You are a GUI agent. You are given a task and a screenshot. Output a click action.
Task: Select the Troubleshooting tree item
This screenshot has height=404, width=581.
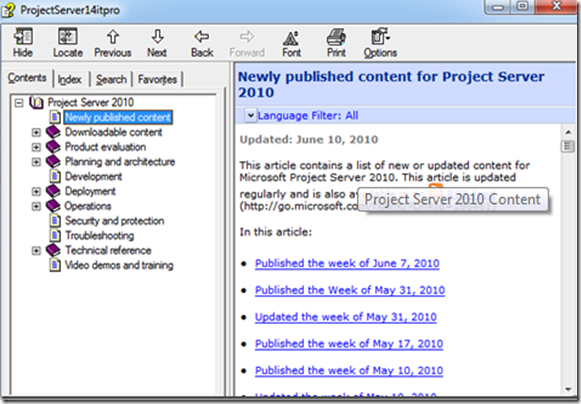click(100, 236)
